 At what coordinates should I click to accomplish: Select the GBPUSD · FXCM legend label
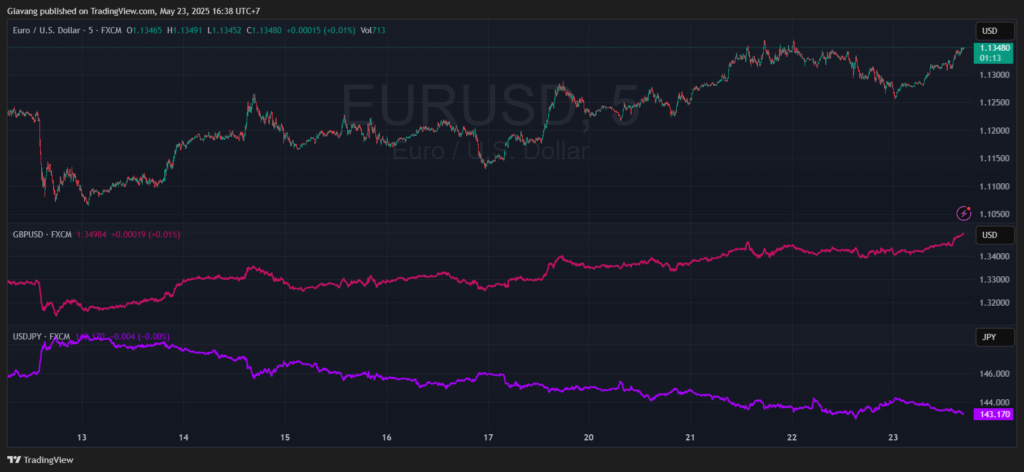42,234
